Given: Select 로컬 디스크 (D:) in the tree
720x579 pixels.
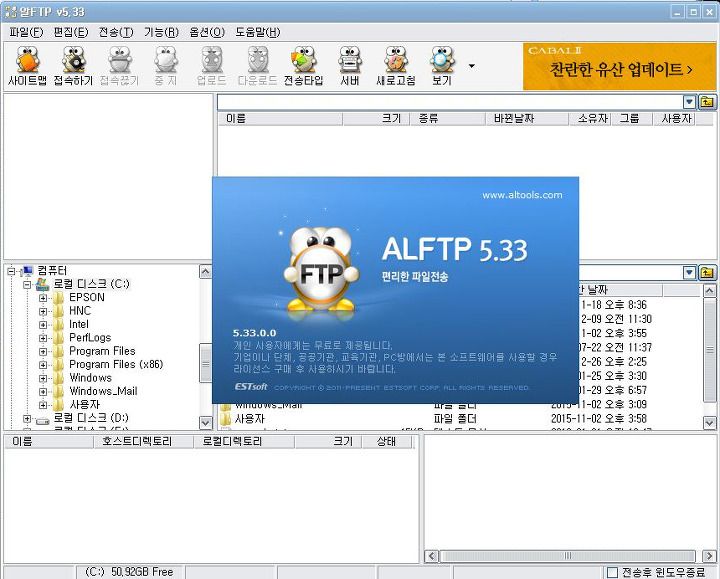Looking at the screenshot, I should (x=91, y=418).
